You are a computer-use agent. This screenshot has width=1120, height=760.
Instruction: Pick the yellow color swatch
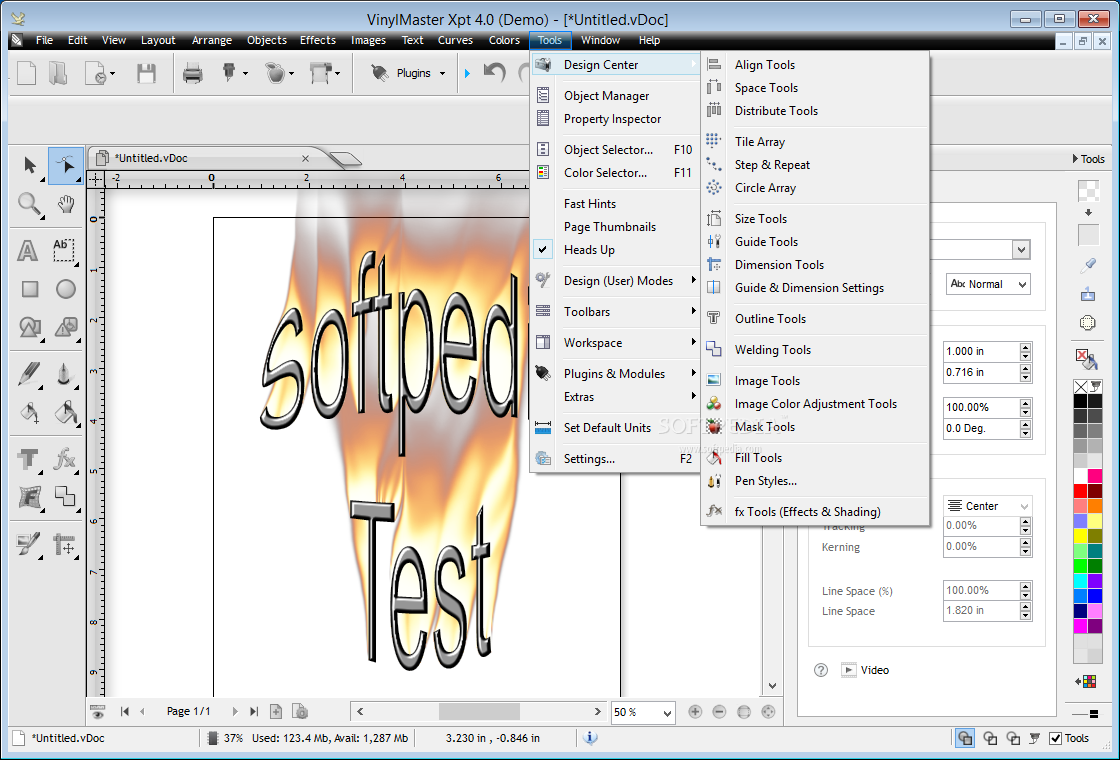coord(1080,535)
